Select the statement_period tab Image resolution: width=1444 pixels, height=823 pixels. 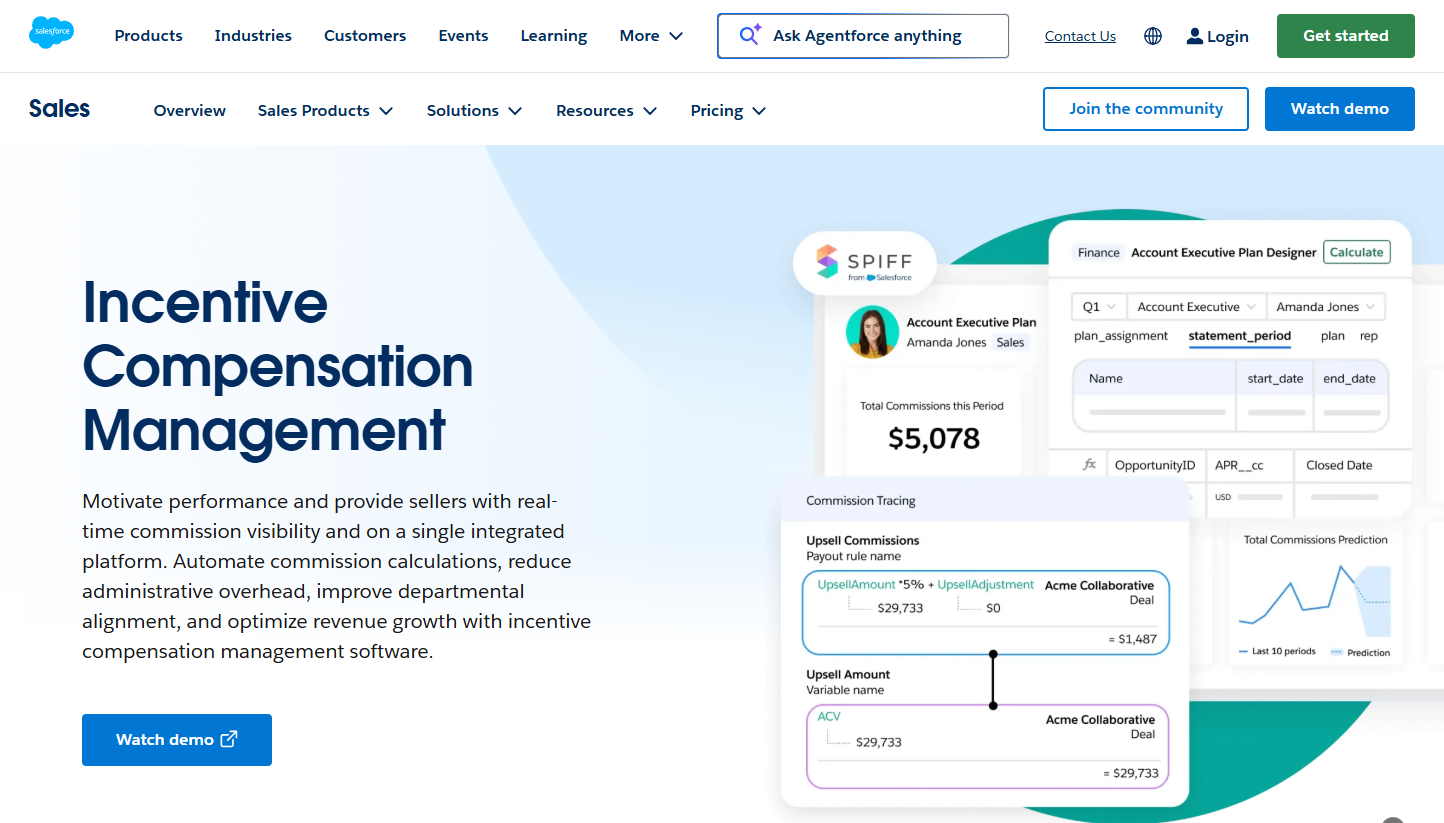click(1240, 336)
